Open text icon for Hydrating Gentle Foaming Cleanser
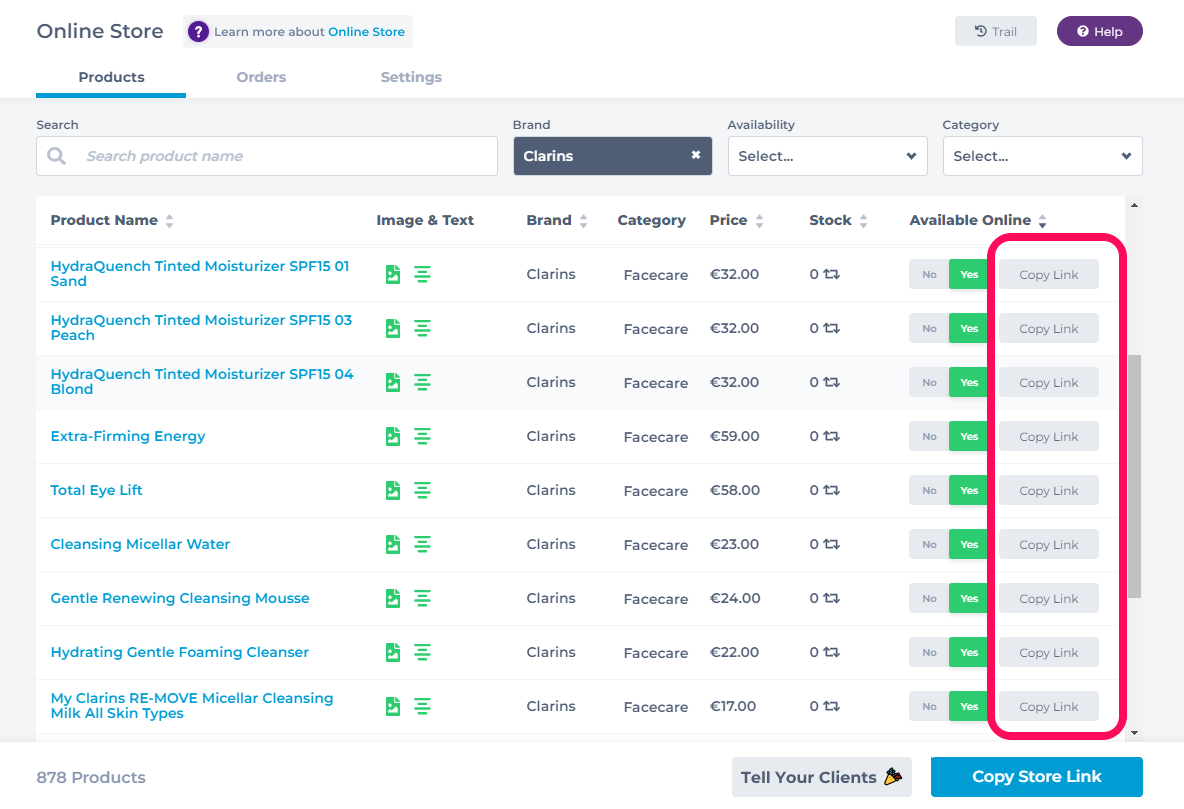The height and width of the screenshot is (809, 1184). (x=422, y=653)
